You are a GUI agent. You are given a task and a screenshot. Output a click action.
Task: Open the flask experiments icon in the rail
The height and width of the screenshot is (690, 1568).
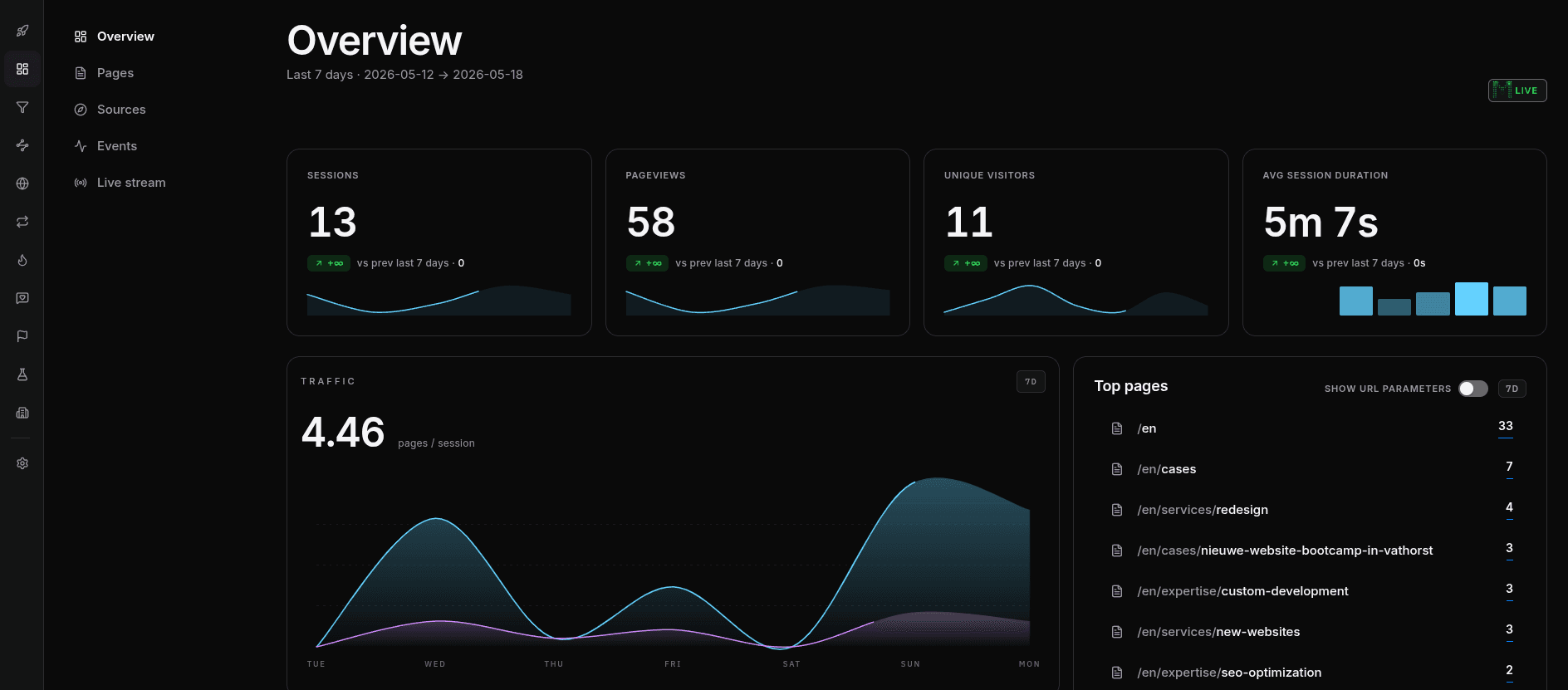[22, 374]
